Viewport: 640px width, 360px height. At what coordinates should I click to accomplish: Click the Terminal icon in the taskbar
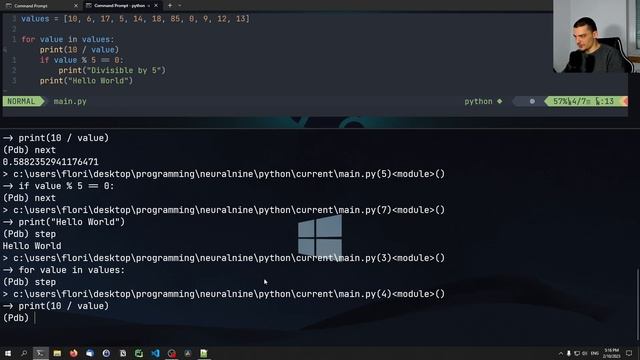click(x=40, y=353)
